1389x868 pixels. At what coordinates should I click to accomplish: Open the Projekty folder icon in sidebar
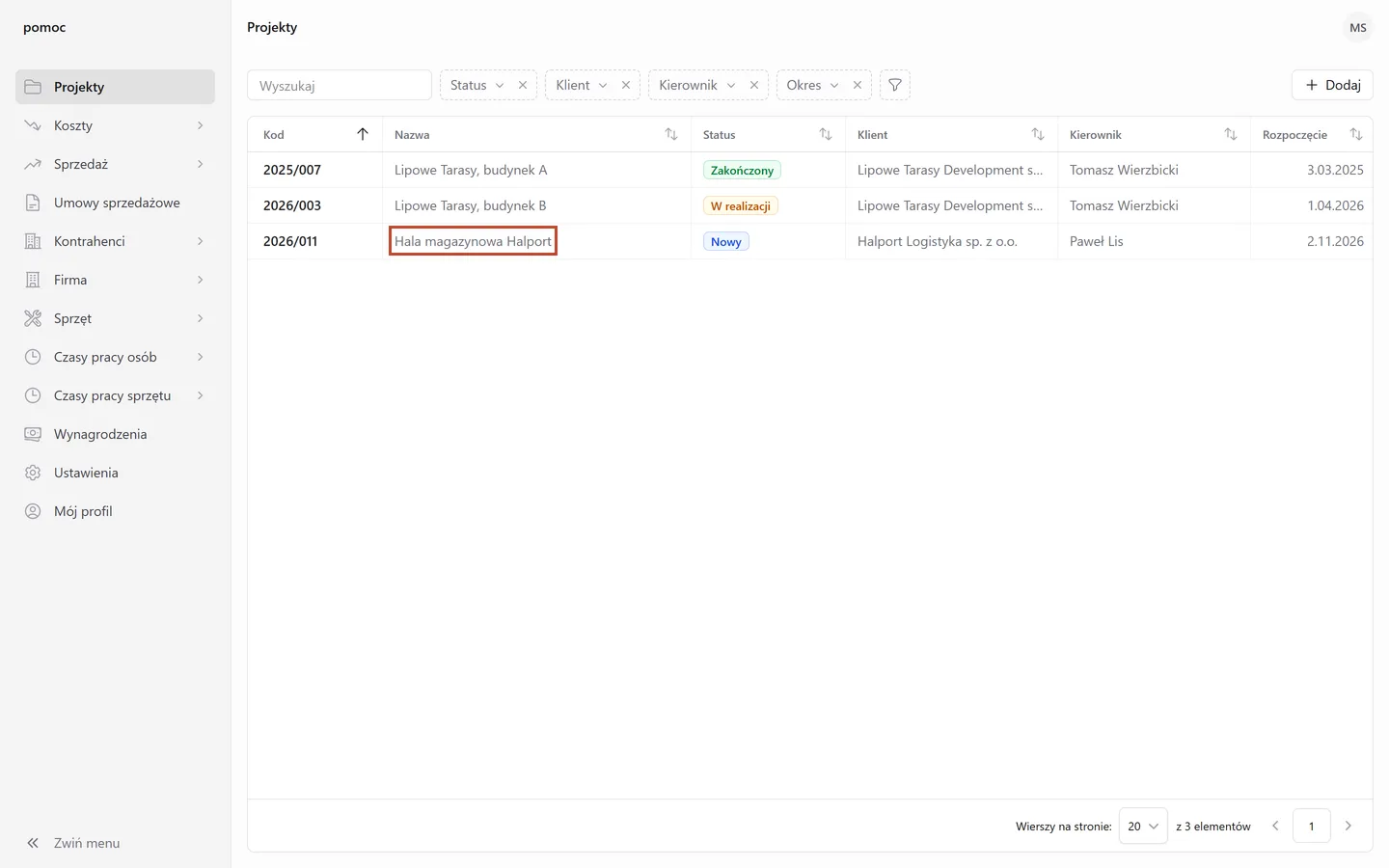click(x=33, y=87)
